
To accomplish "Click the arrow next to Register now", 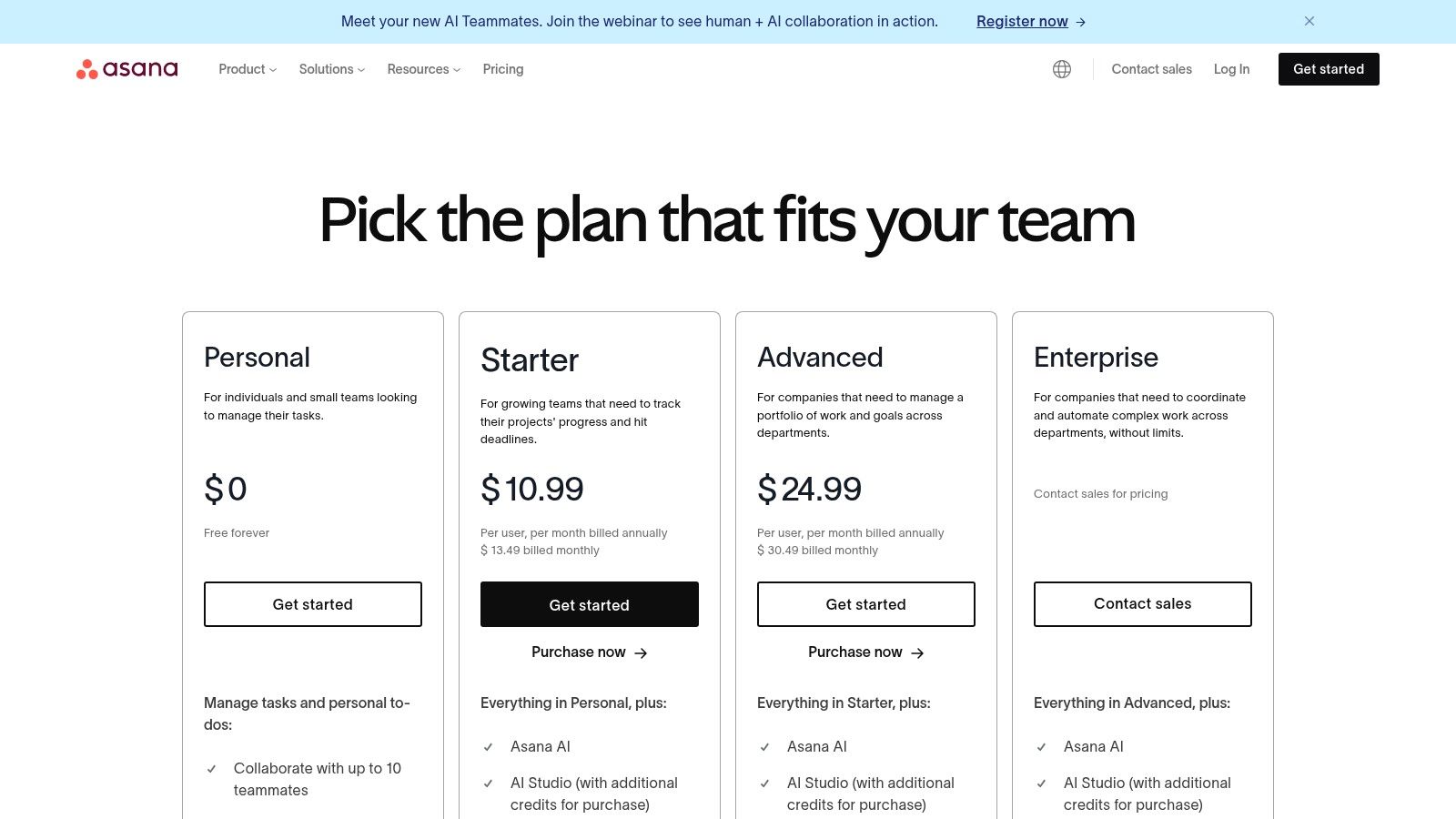I will coord(1081,22).
